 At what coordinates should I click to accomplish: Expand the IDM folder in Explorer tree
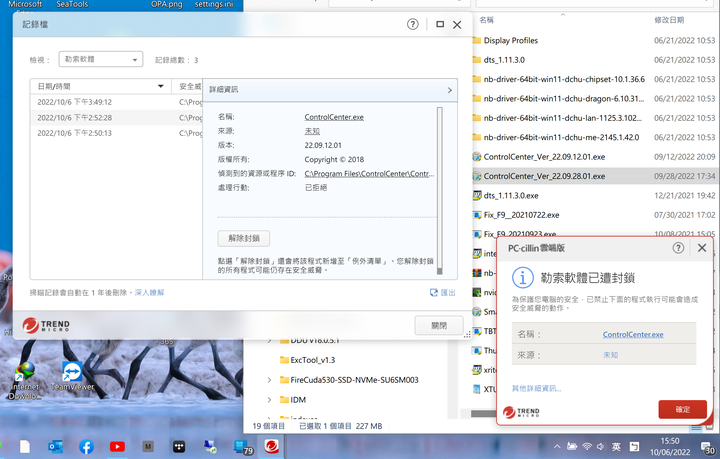coord(269,400)
